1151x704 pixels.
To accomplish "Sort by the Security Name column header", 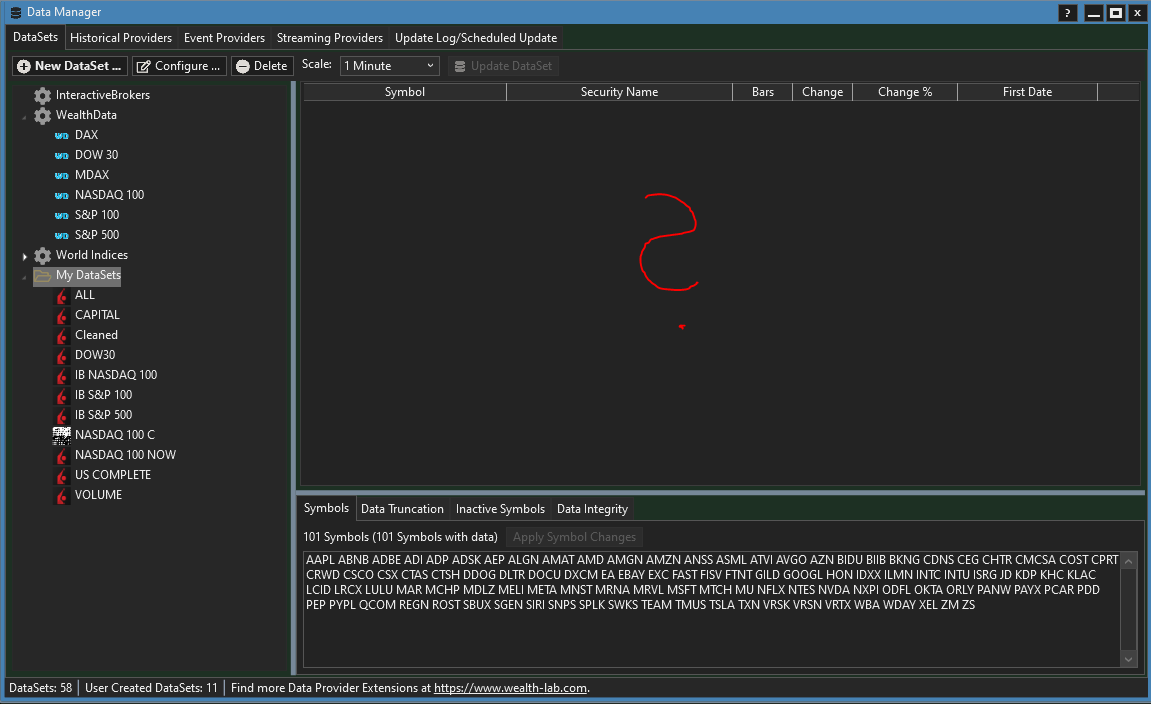I will coord(620,92).
